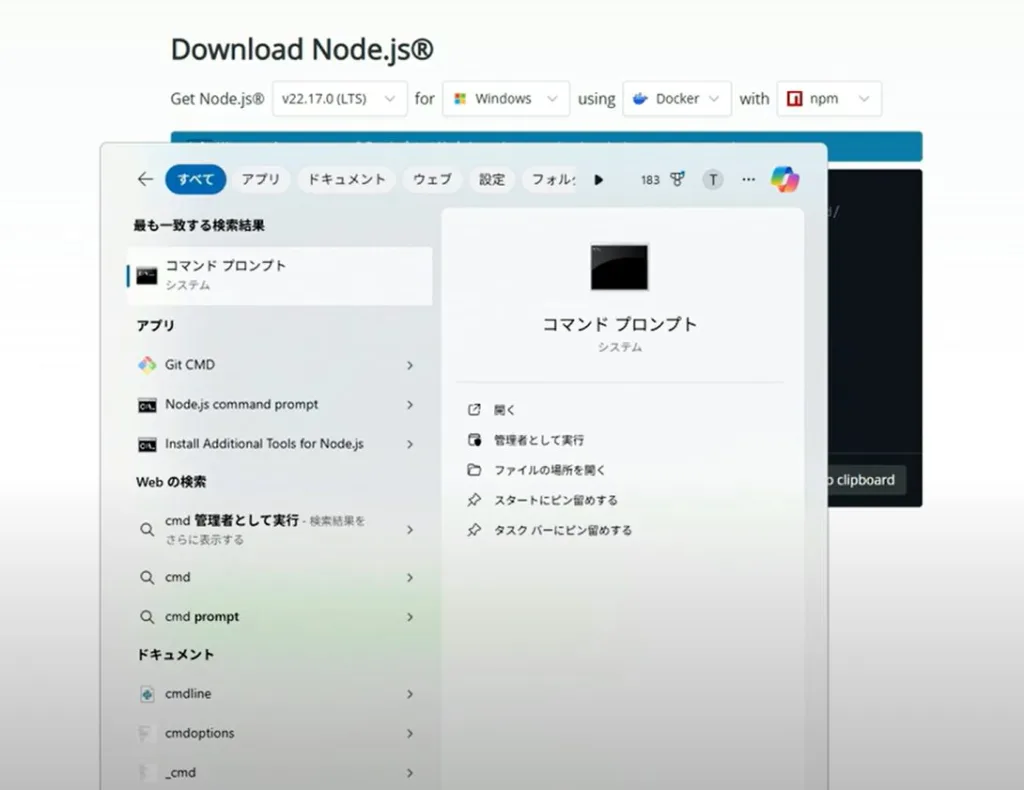Click the _cmd document name
Screen dimensions: 1024x790
(x=180, y=773)
